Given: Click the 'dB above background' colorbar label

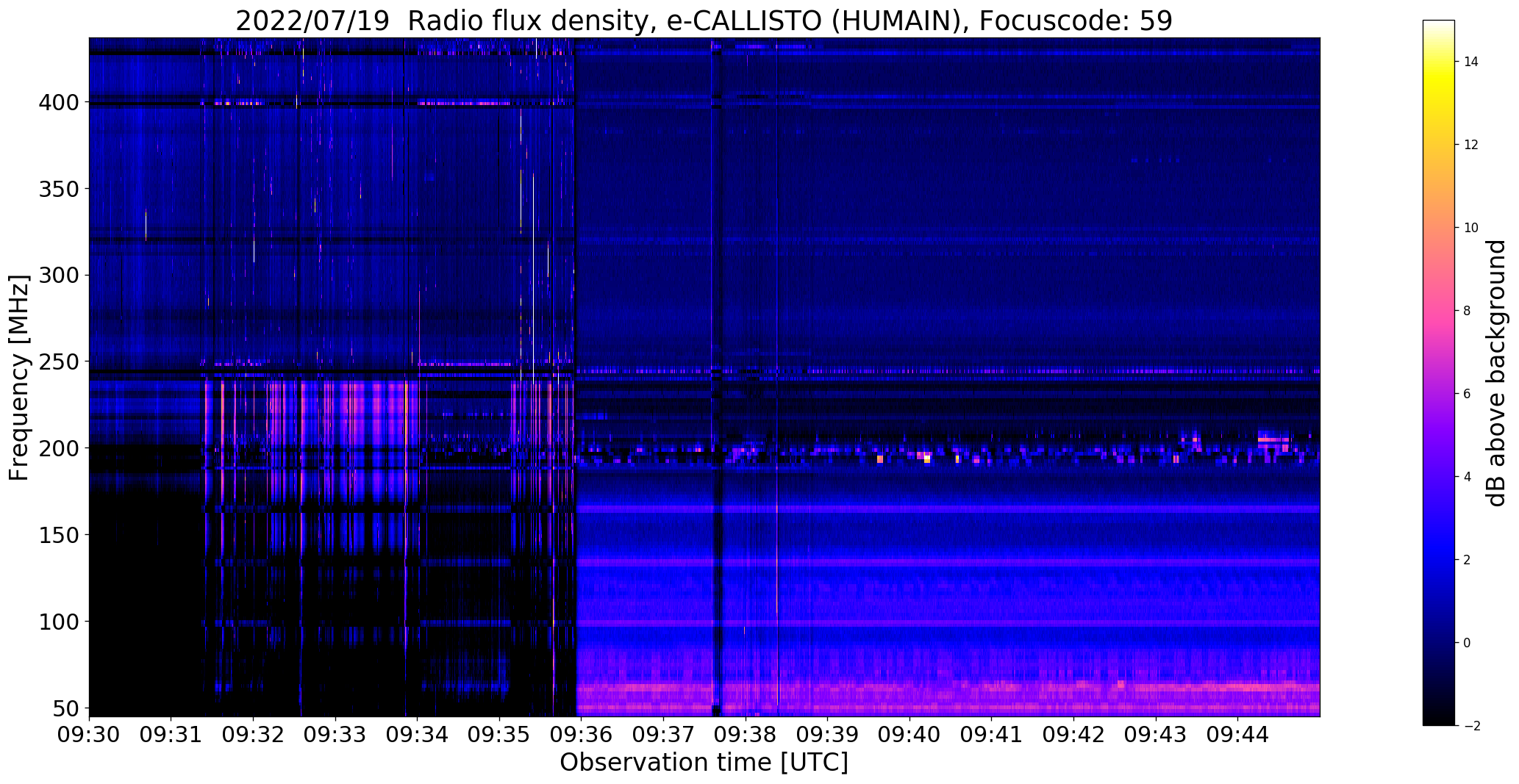Looking at the screenshot, I should 1495,373.
